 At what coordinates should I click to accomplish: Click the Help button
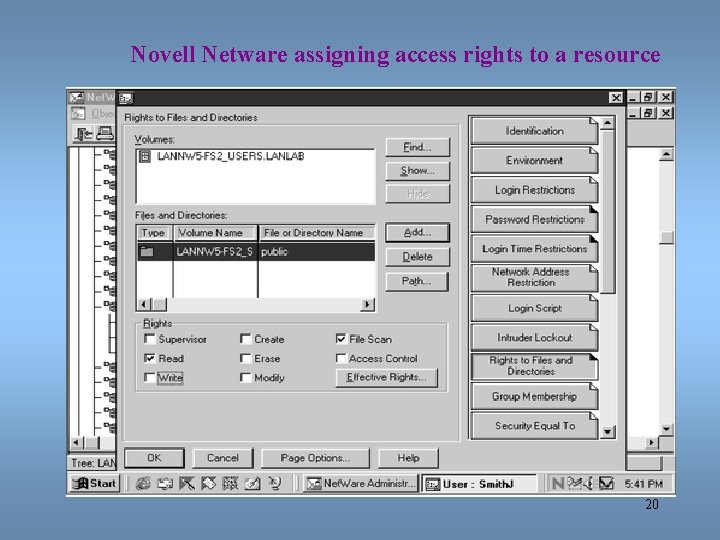pyautogui.click(x=408, y=458)
